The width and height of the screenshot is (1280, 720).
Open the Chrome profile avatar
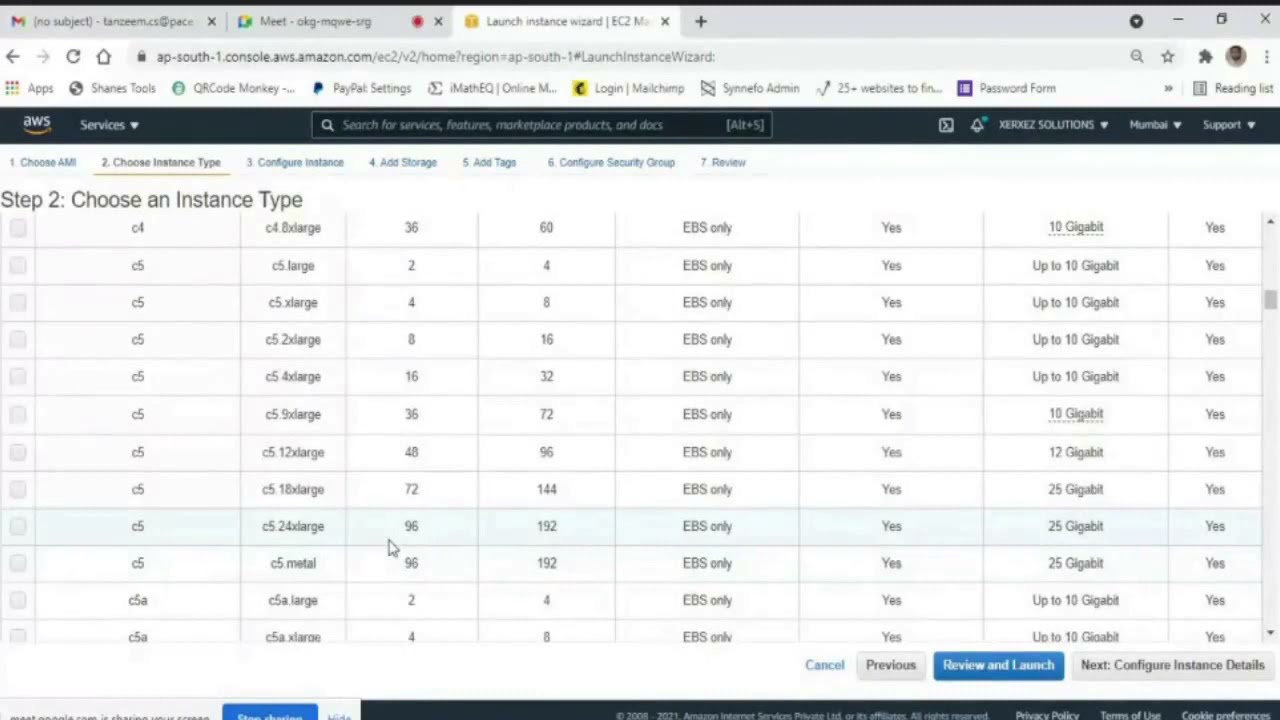pos(1236,56)
